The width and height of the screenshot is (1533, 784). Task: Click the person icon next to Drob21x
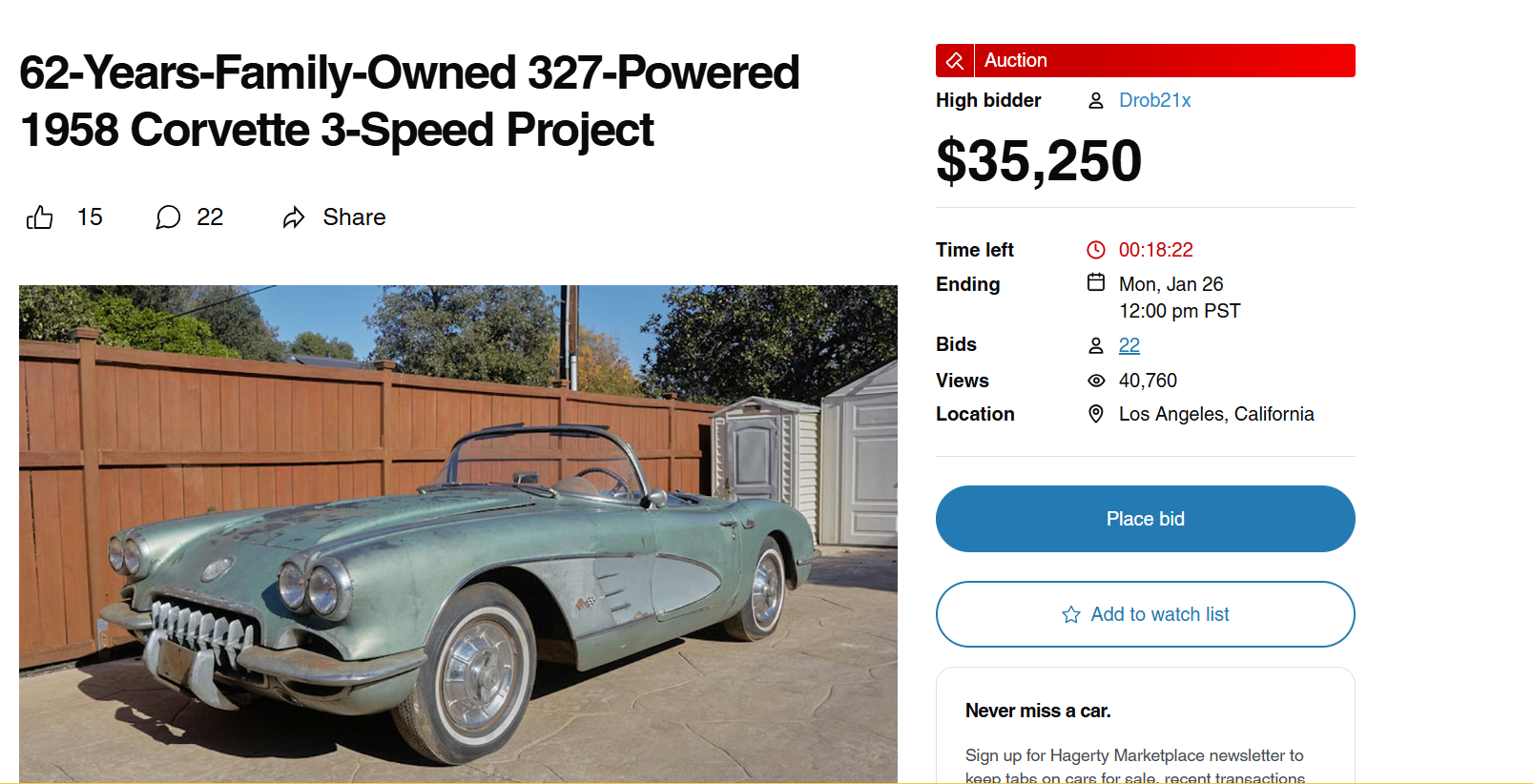coord(1095,100)
